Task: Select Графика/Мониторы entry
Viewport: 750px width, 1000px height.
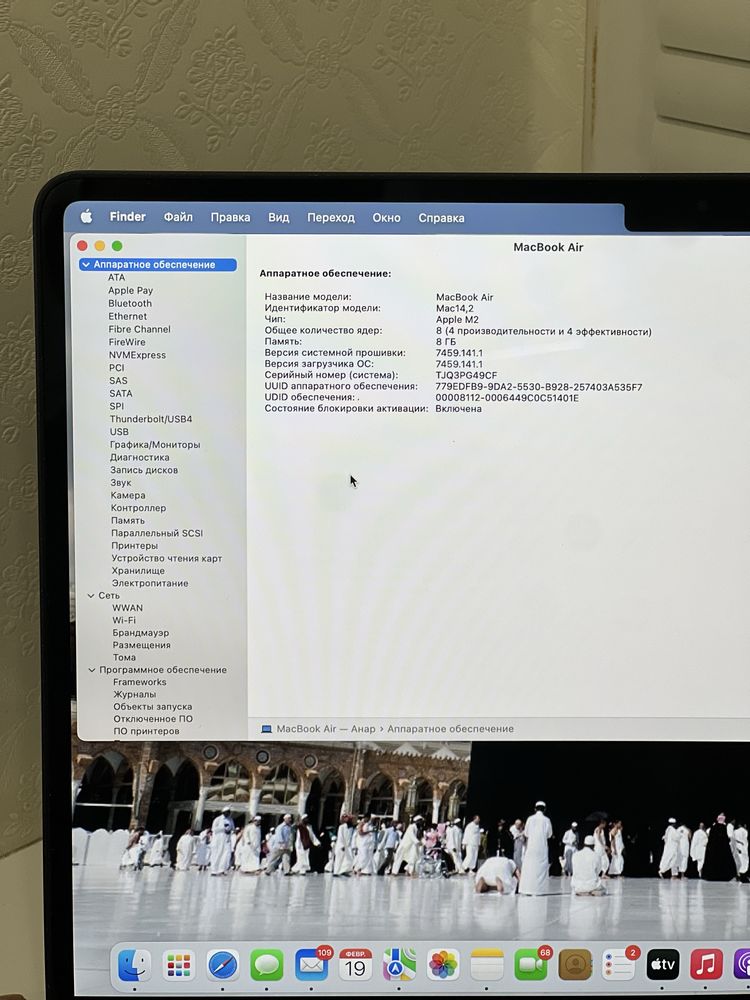Action: [155, 445]
